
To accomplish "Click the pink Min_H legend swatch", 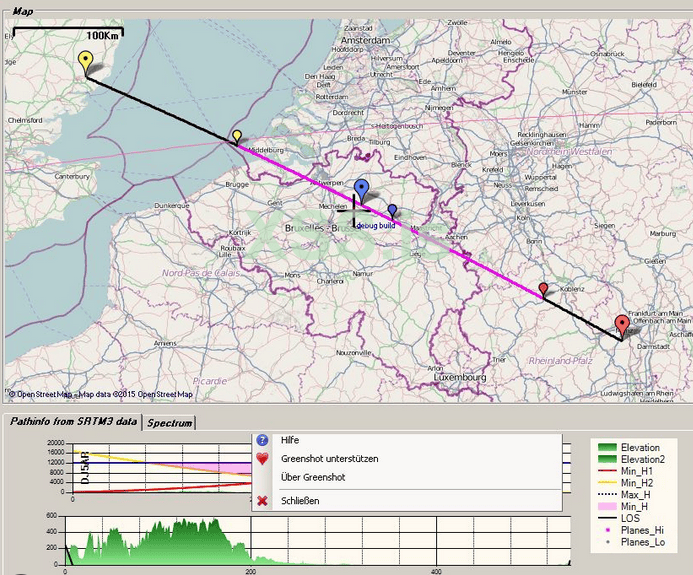I will point(607,506).
